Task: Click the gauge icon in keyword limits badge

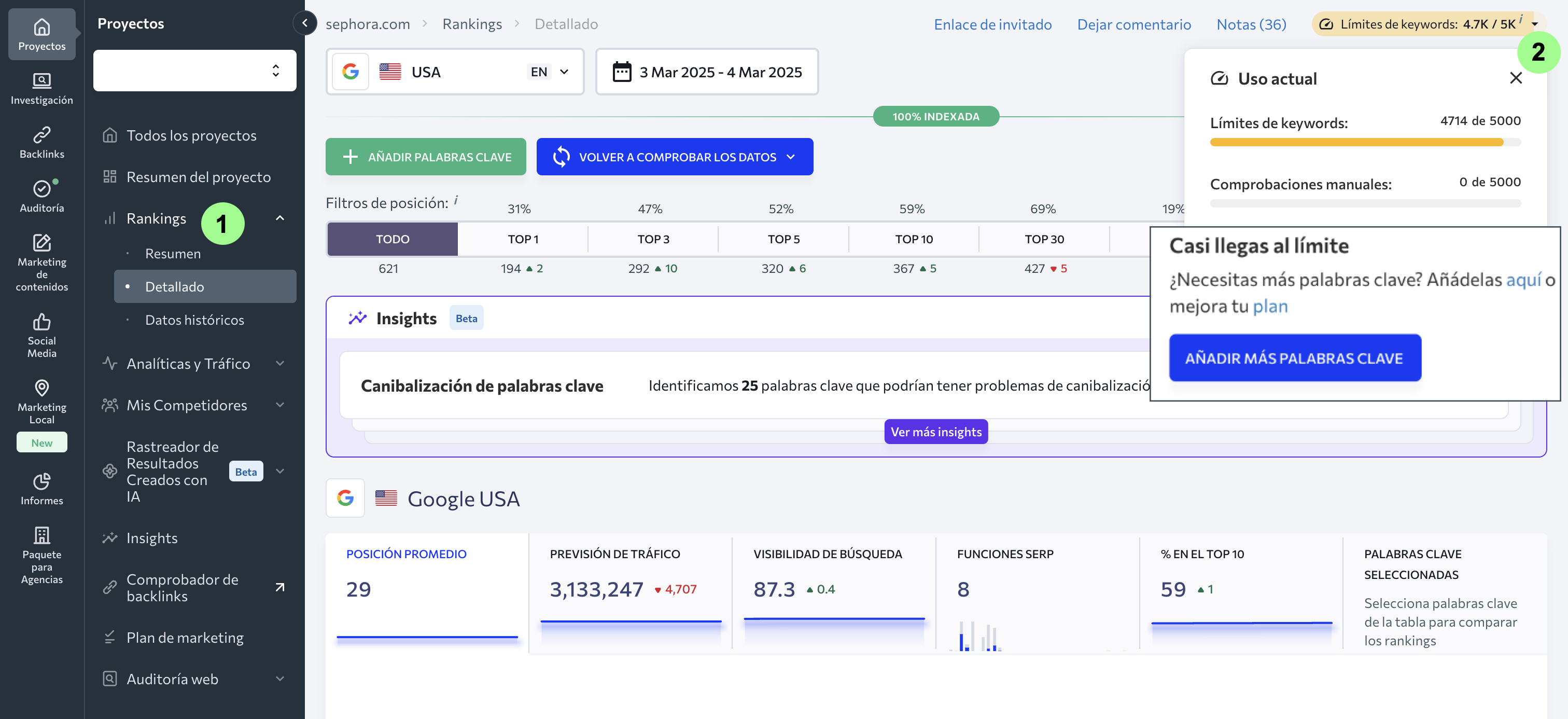Action: [1326, 24]
